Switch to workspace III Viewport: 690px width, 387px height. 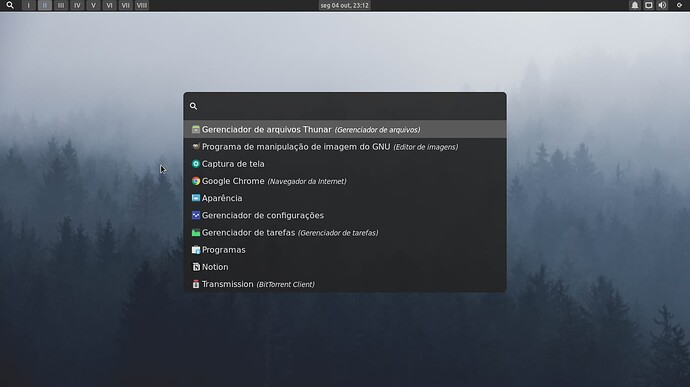(61, 5)
